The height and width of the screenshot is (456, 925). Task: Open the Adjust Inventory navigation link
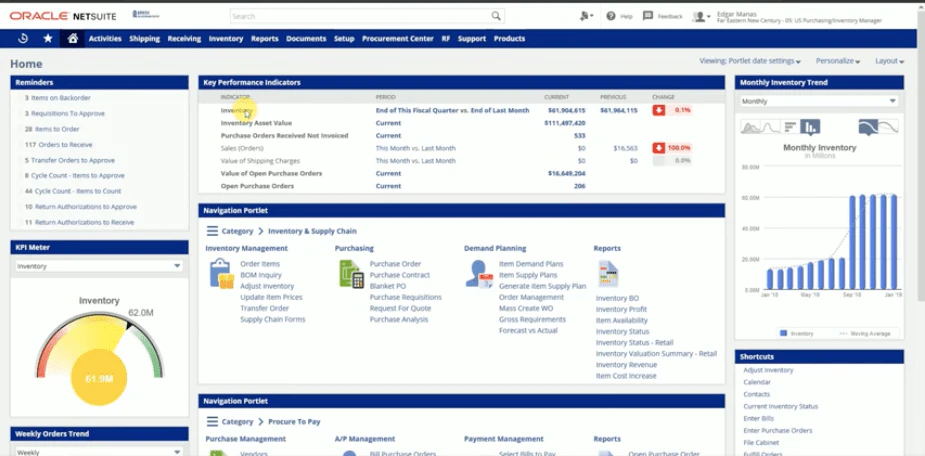(x=267, y=286)
